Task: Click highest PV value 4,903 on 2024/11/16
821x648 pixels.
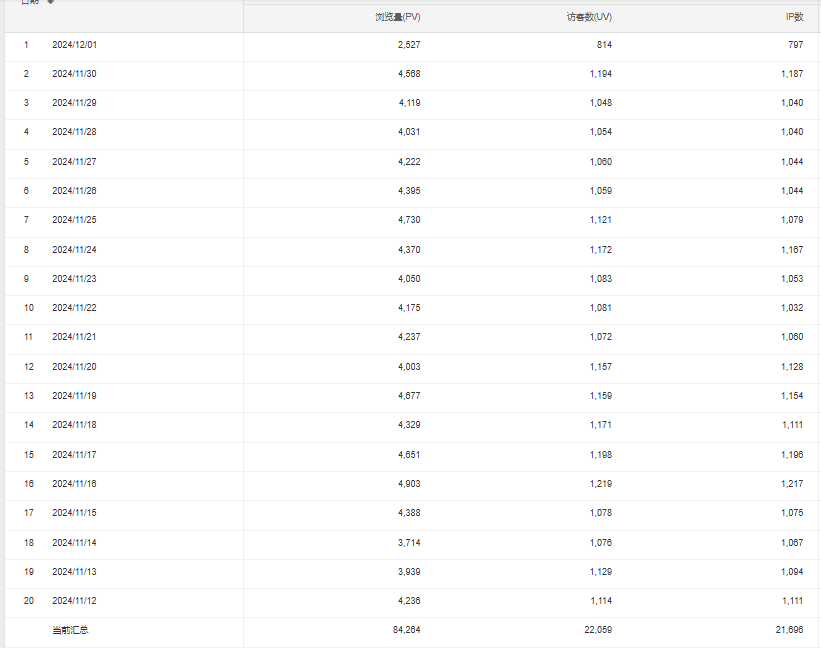Action: tap(409, 484)
